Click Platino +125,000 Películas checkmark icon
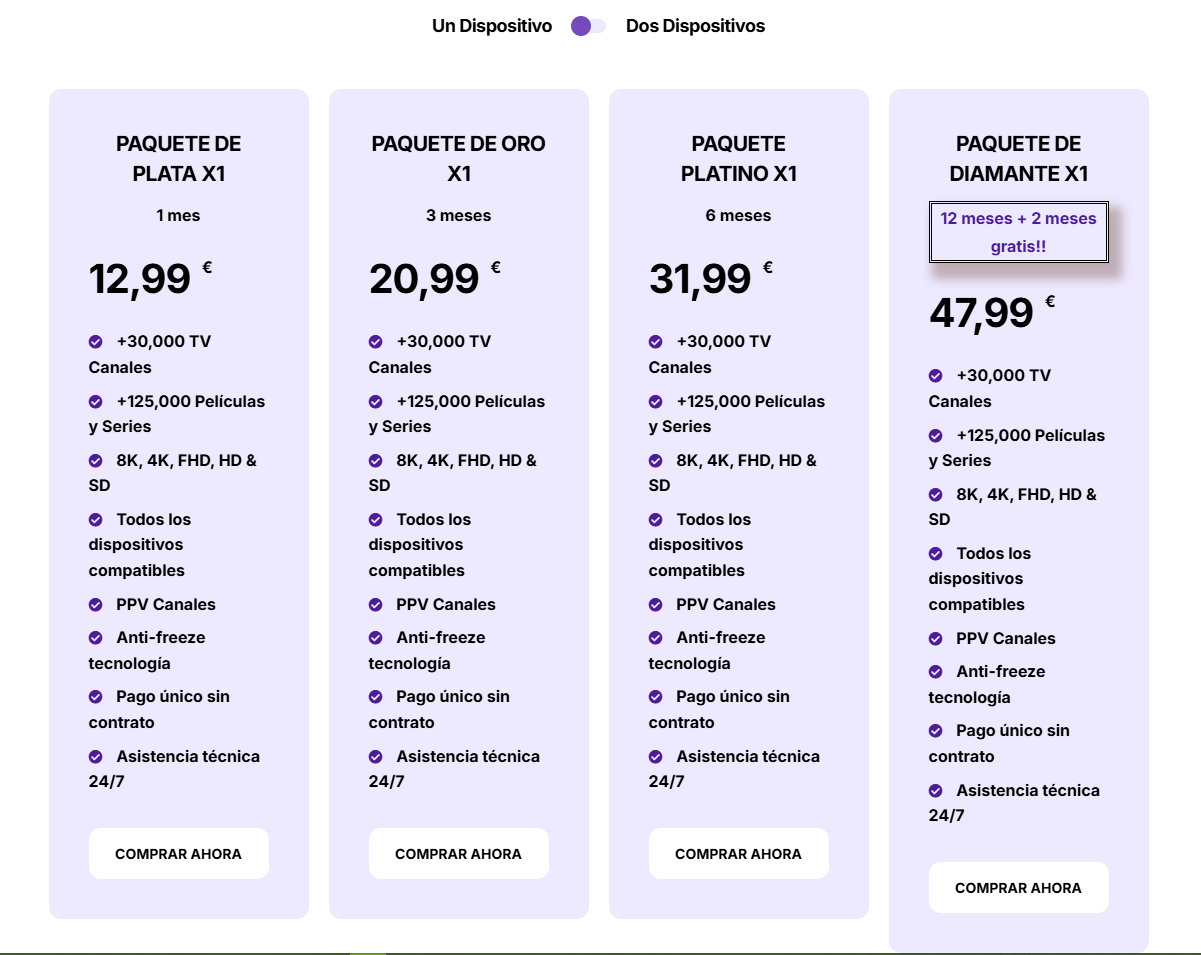The image size is (1201, 955). [656, 402]
